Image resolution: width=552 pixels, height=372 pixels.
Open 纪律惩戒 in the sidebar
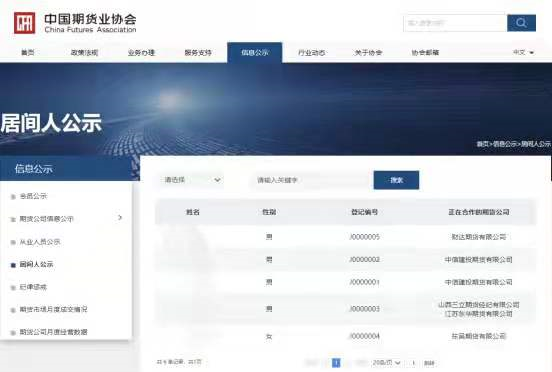tap(33, 287)
